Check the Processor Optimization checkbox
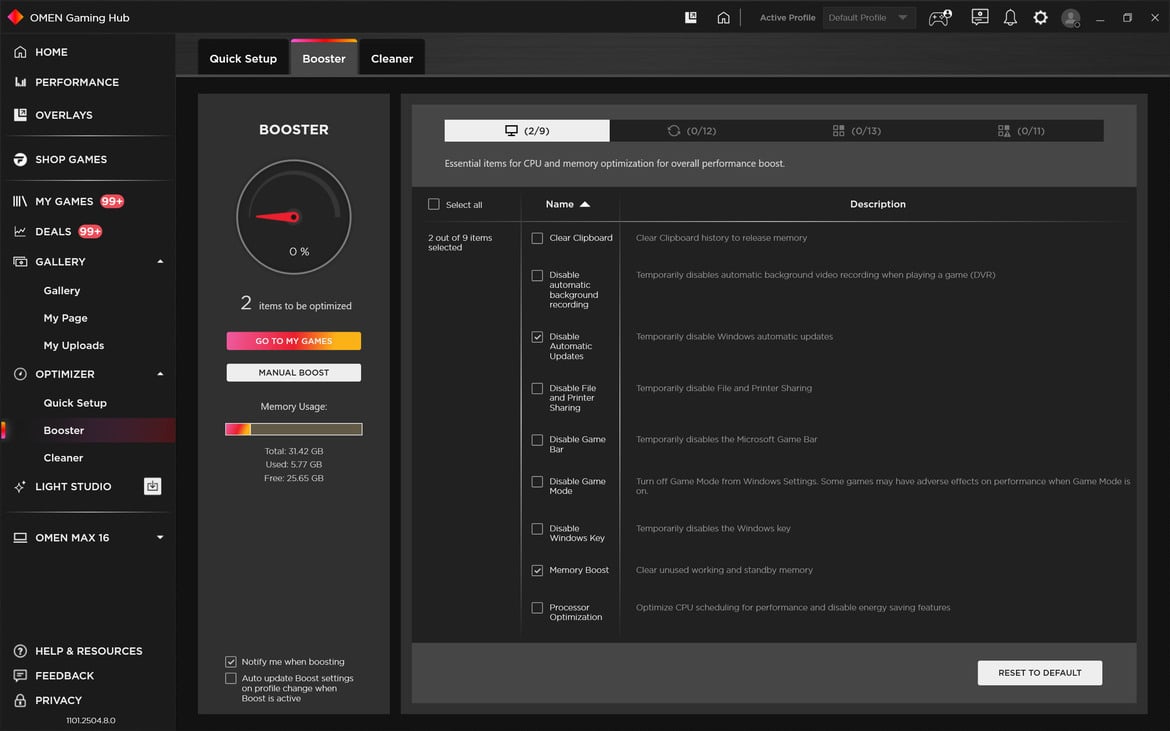1170x731 pixels. click(x=537, y=608)
